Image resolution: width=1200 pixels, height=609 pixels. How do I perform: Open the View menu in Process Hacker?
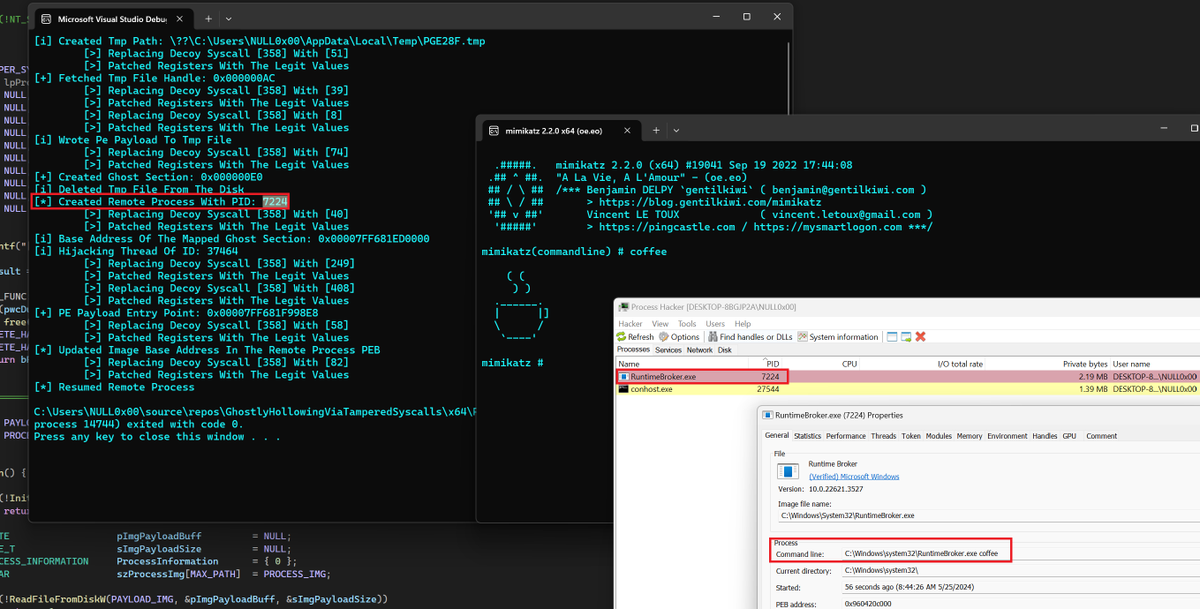coord(660,324)
